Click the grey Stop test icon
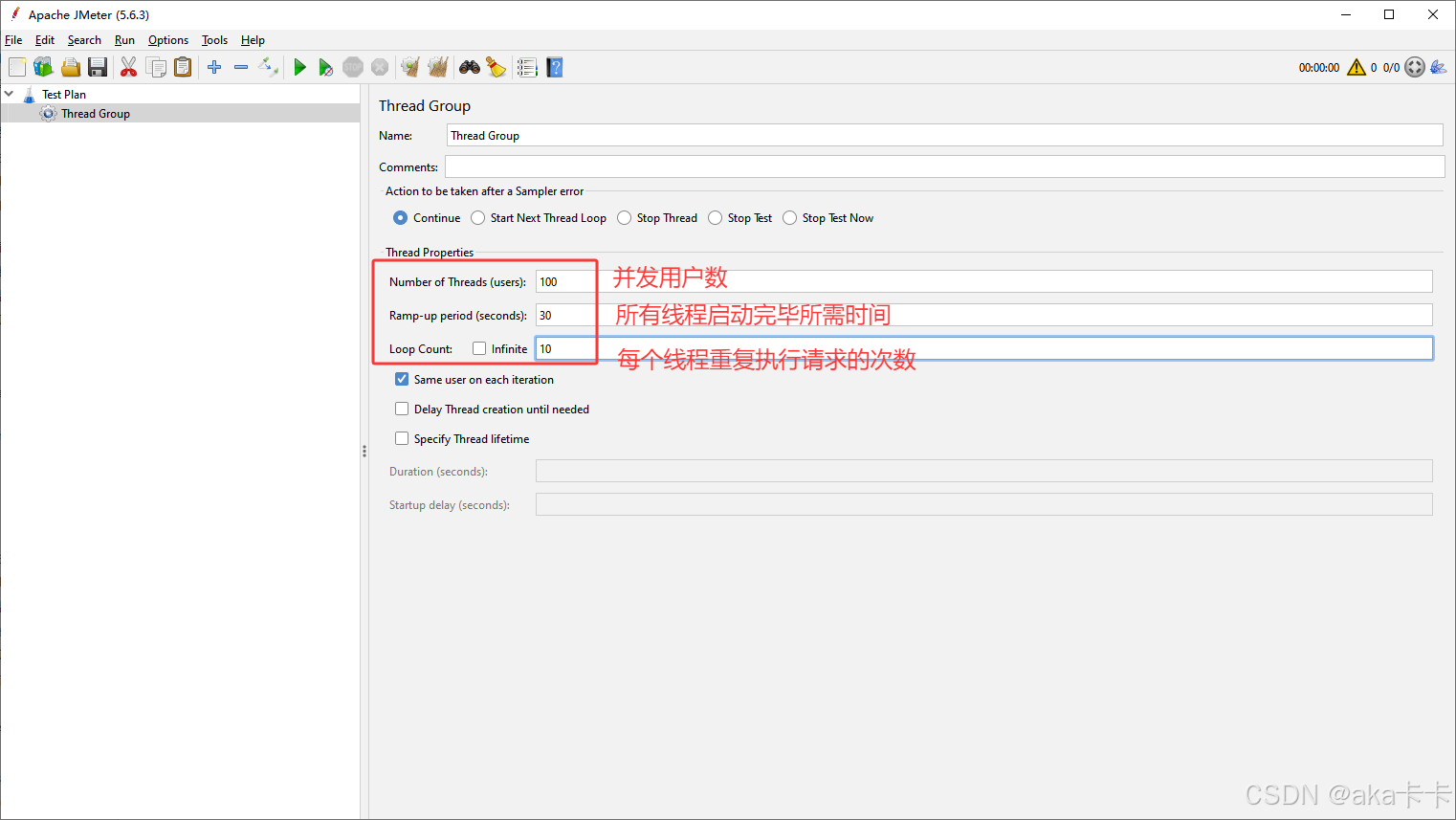The image size is (1456, 820). [x=353, y=67]
